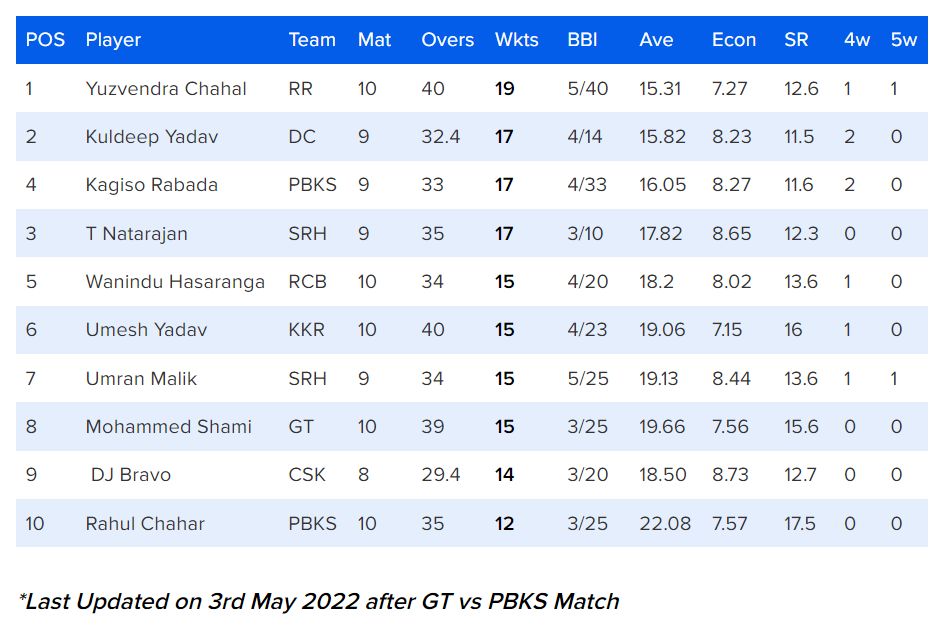Viewport: 950px width, 642px height.
Task: Click Umran Malik's name
Action: click(141, 379)
